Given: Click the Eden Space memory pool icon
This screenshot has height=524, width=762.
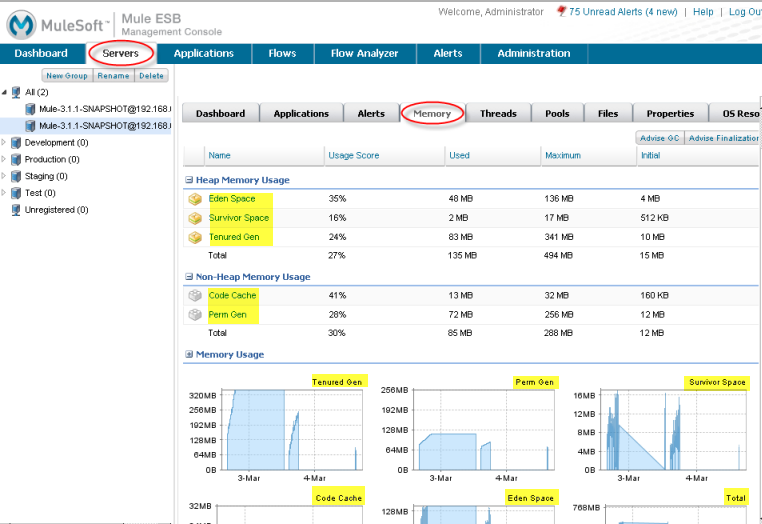Looking at the screenshot, I should [195, 199].
